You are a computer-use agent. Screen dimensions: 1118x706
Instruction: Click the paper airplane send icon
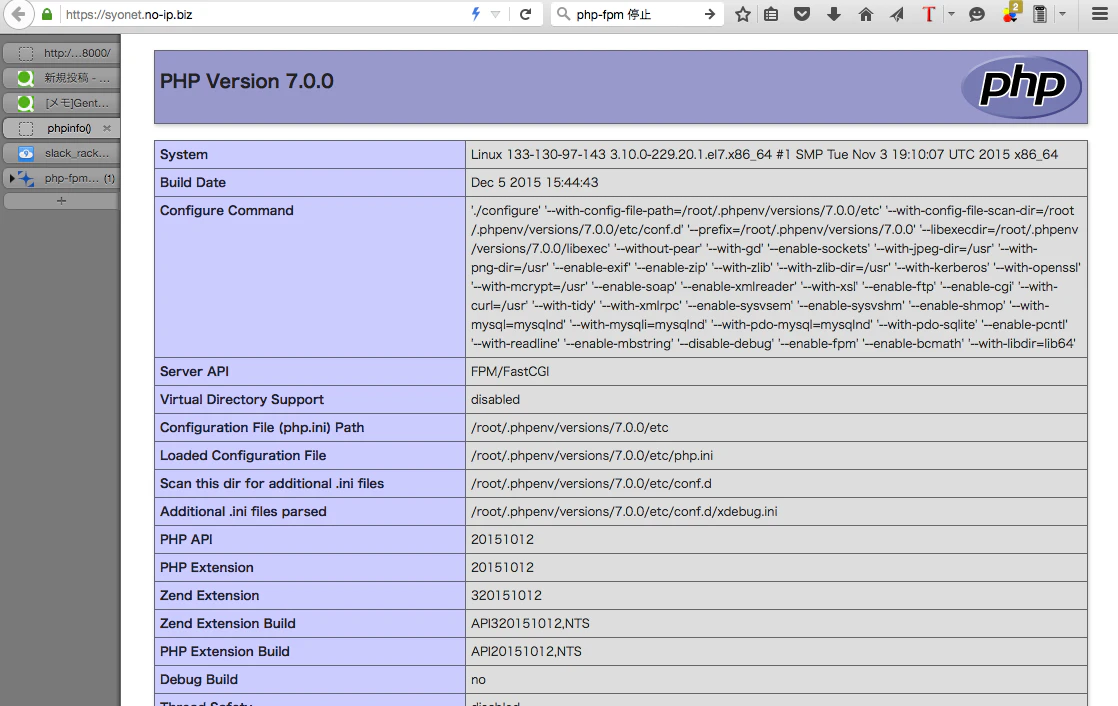897,14
